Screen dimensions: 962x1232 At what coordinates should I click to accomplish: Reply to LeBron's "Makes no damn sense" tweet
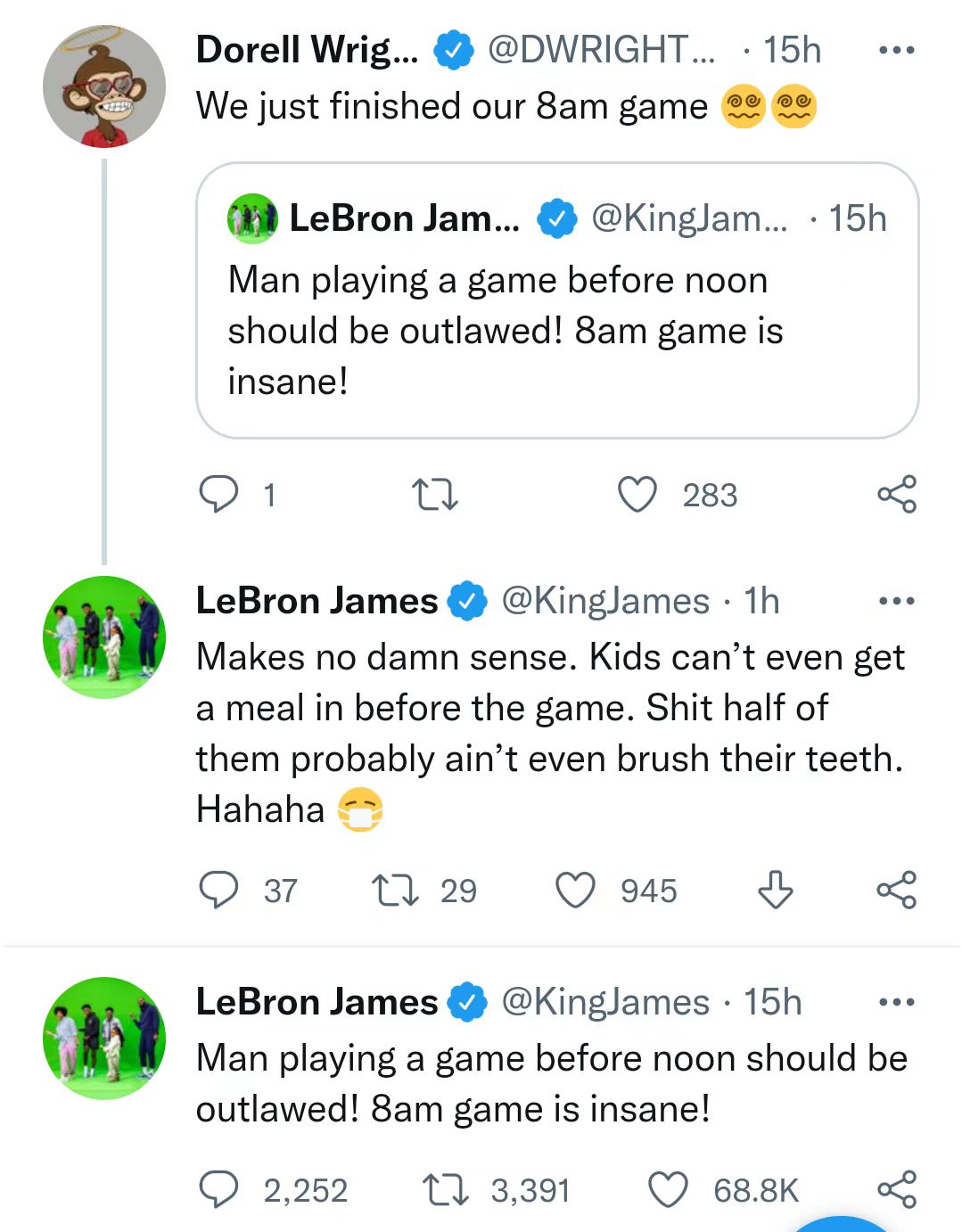(x=218, y=890)
